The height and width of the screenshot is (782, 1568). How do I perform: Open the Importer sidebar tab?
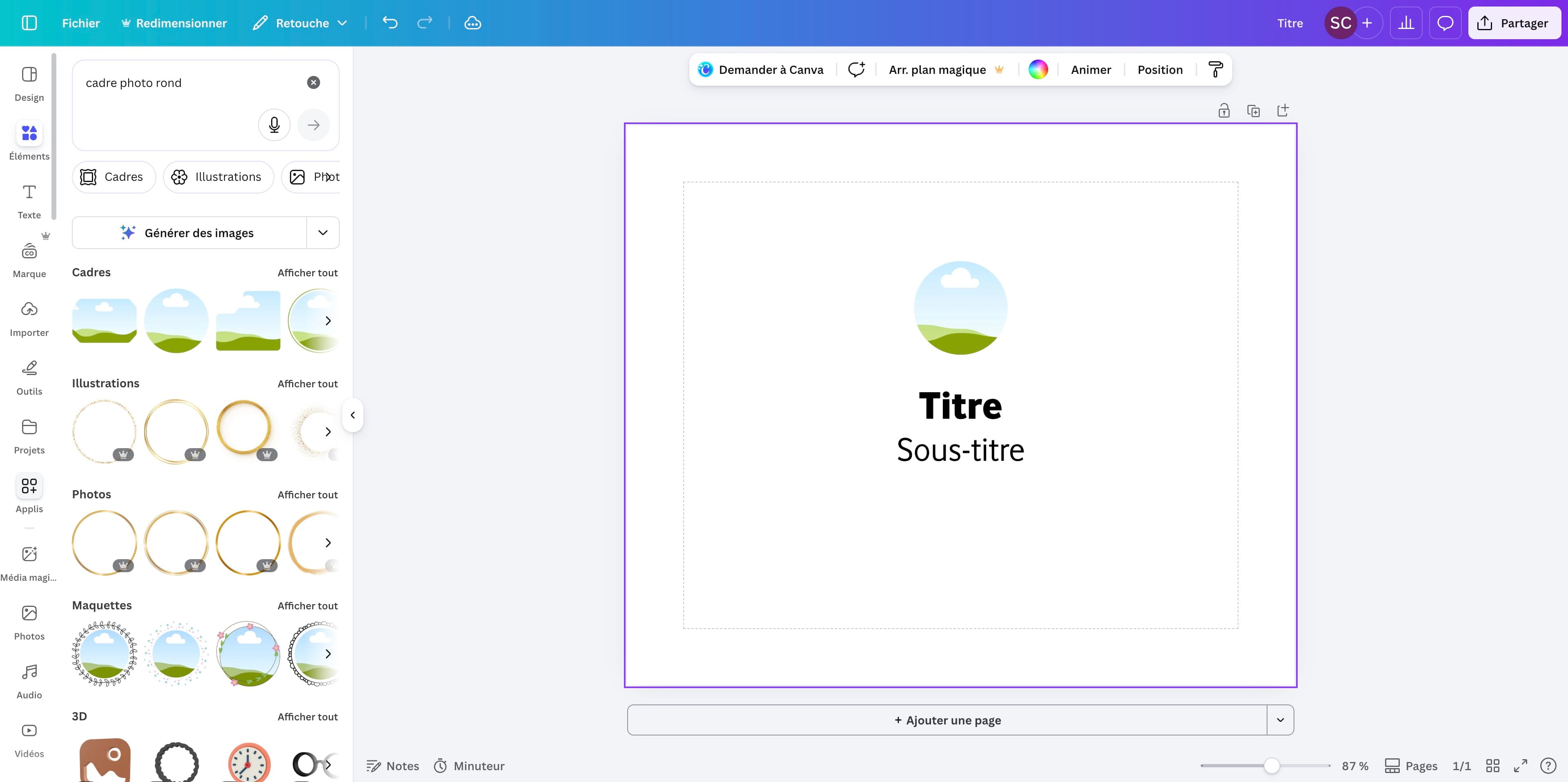pos(29,319)
